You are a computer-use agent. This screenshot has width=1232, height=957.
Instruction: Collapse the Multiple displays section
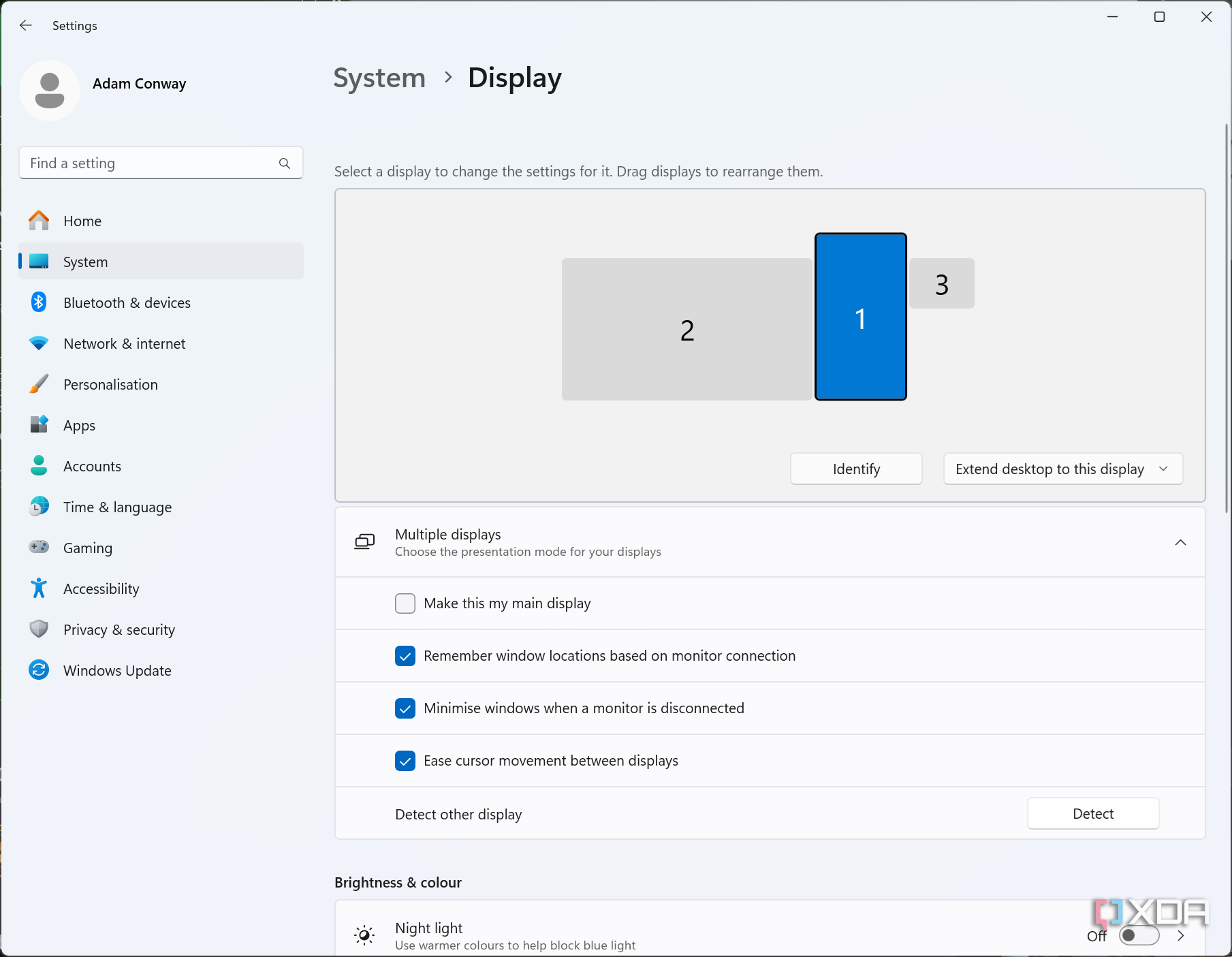[1181, 542]
